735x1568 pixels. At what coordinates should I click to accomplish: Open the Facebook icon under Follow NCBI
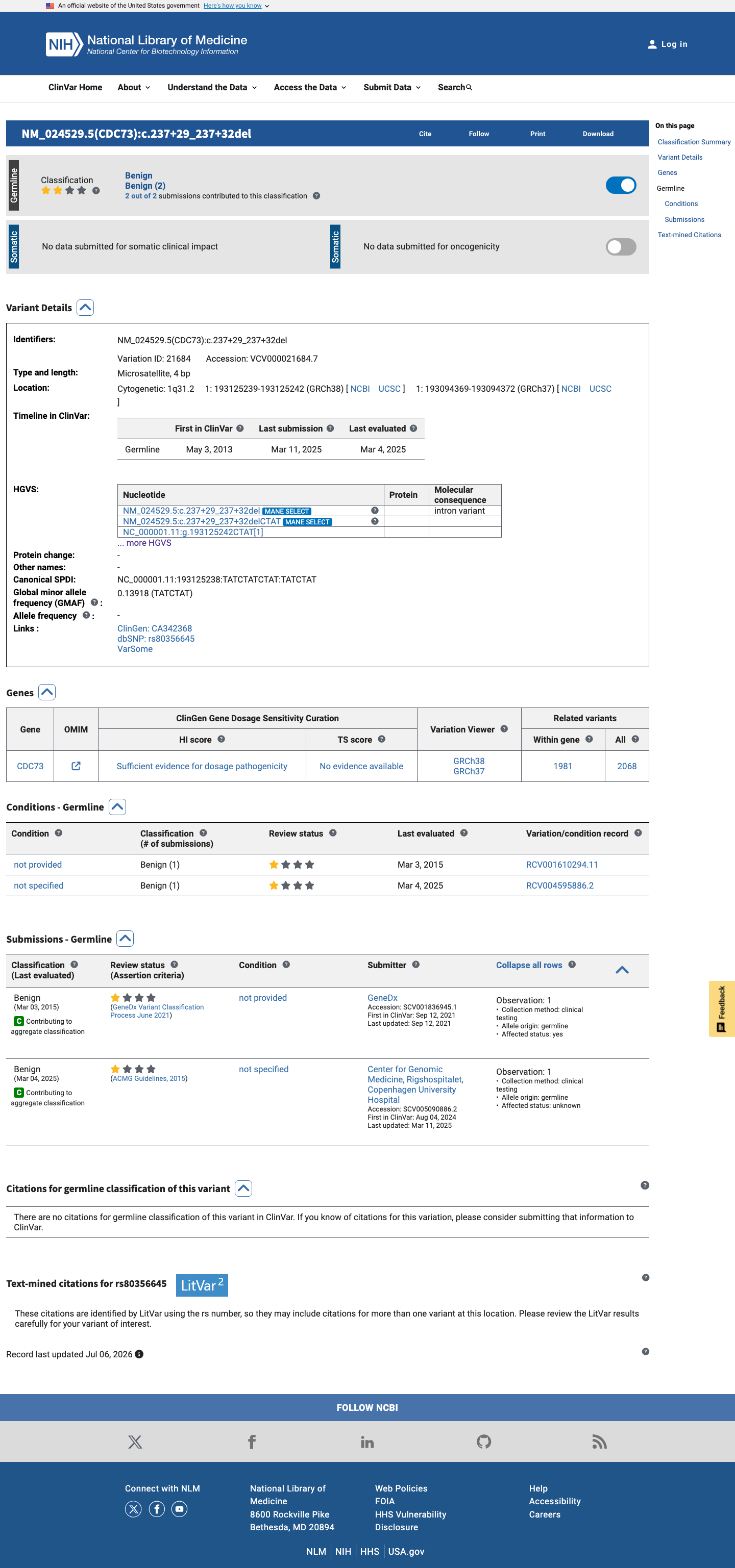click(252, 1442)
